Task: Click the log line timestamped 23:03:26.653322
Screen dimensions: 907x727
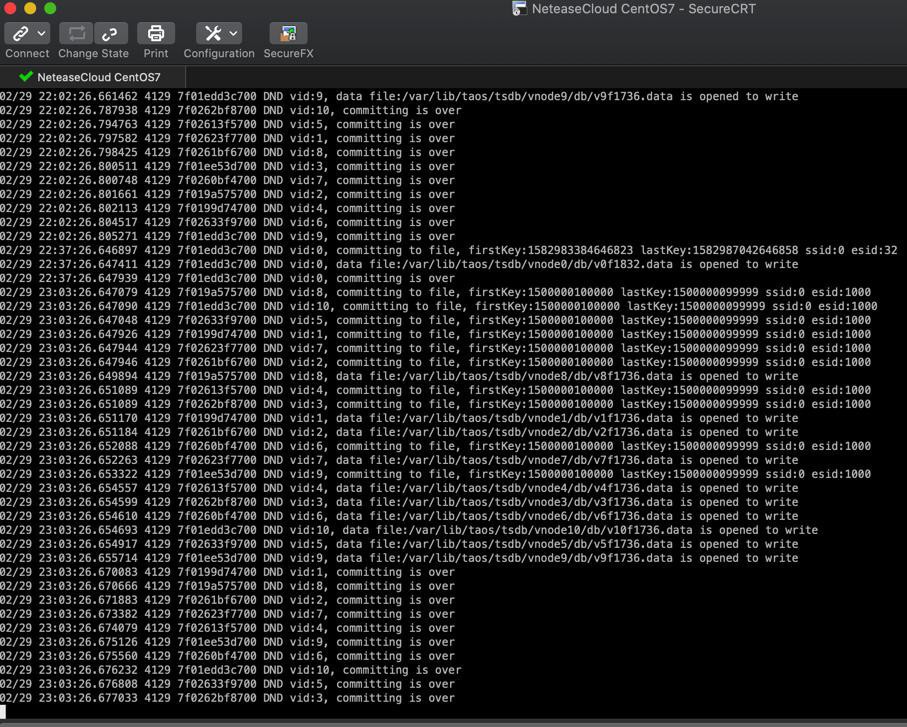Action: click(x=436, y=474)
